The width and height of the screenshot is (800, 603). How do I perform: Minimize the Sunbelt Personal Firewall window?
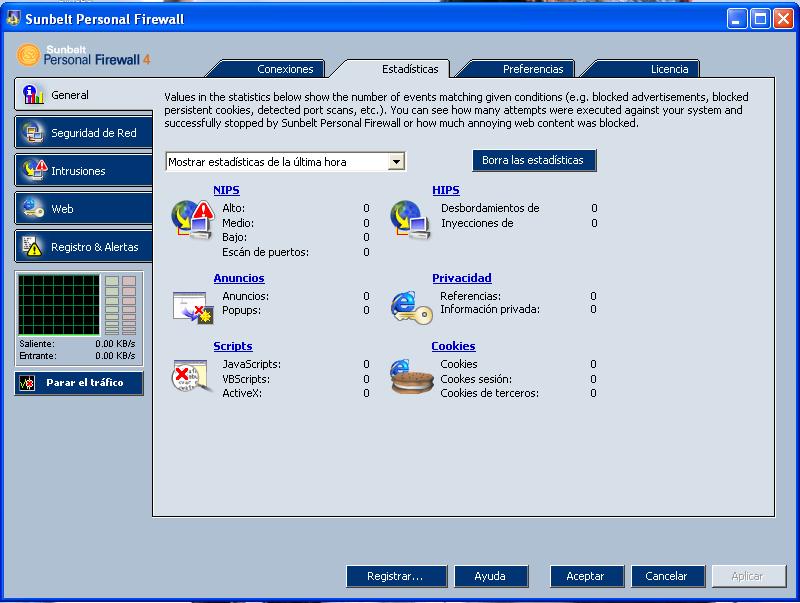tap(736, 19)
